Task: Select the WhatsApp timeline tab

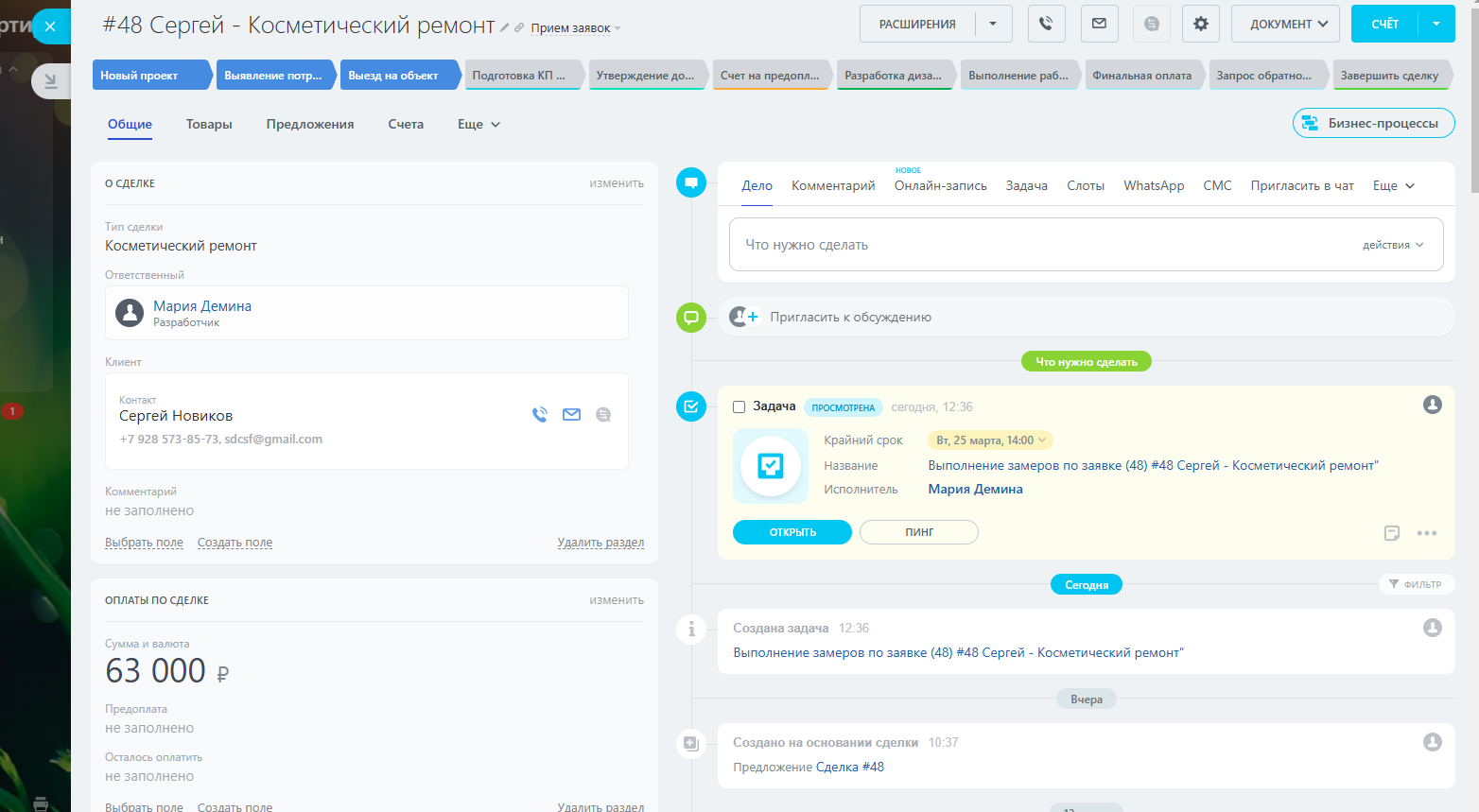Action: (1154, 186)
